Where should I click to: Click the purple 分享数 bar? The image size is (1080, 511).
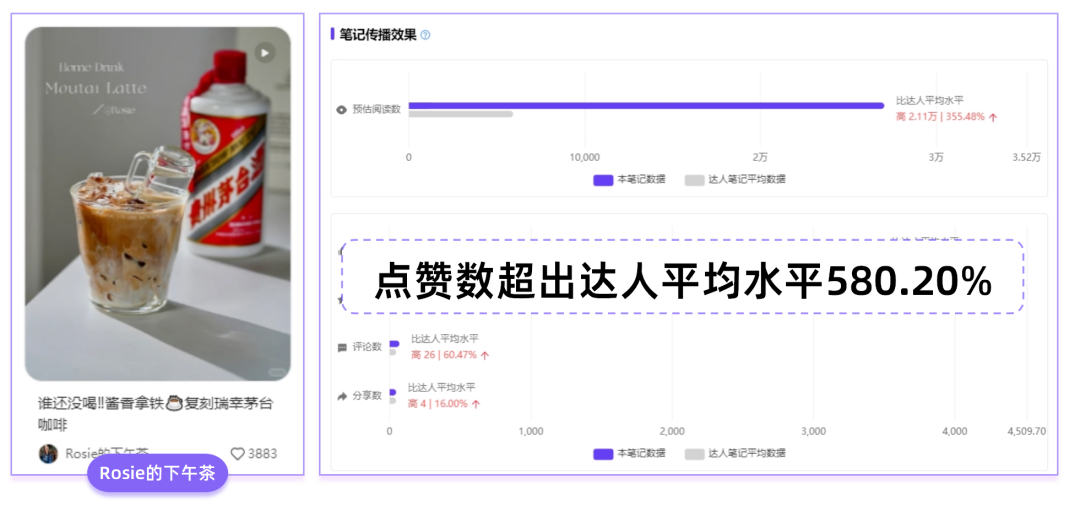point(393,392)
